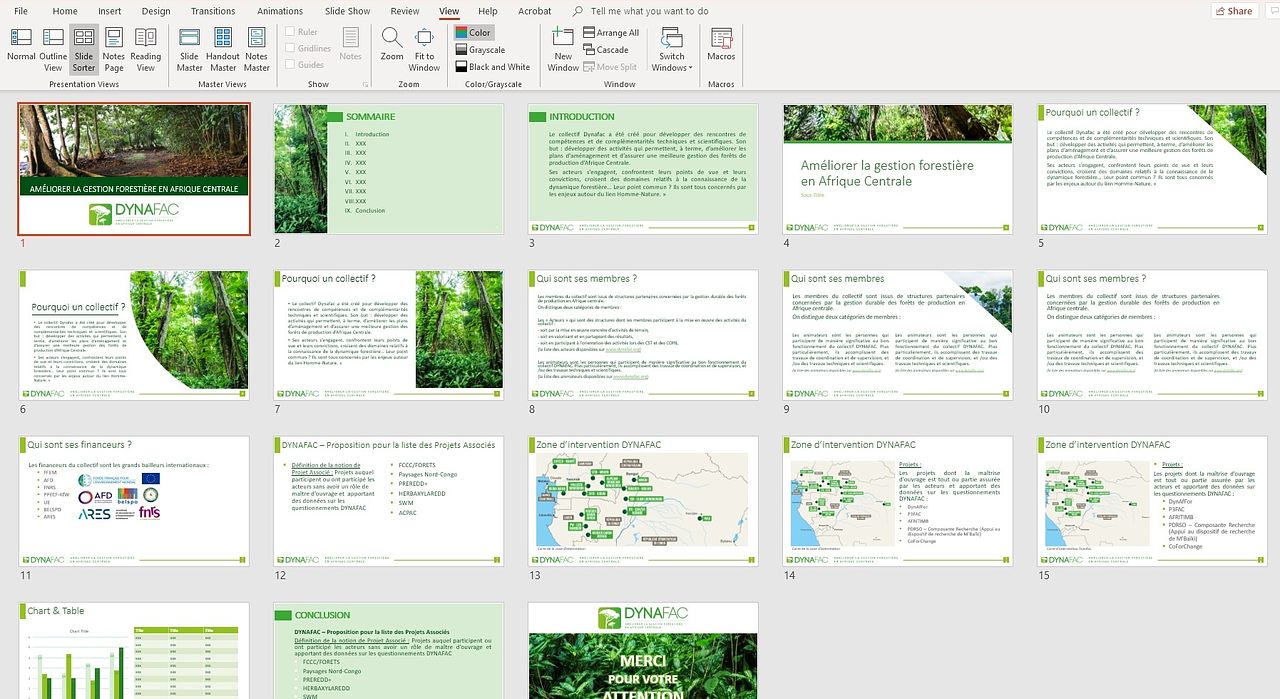Select slide 14 thumbnail
This screenshot has width=1280, height=699.
tap(898, 501)
